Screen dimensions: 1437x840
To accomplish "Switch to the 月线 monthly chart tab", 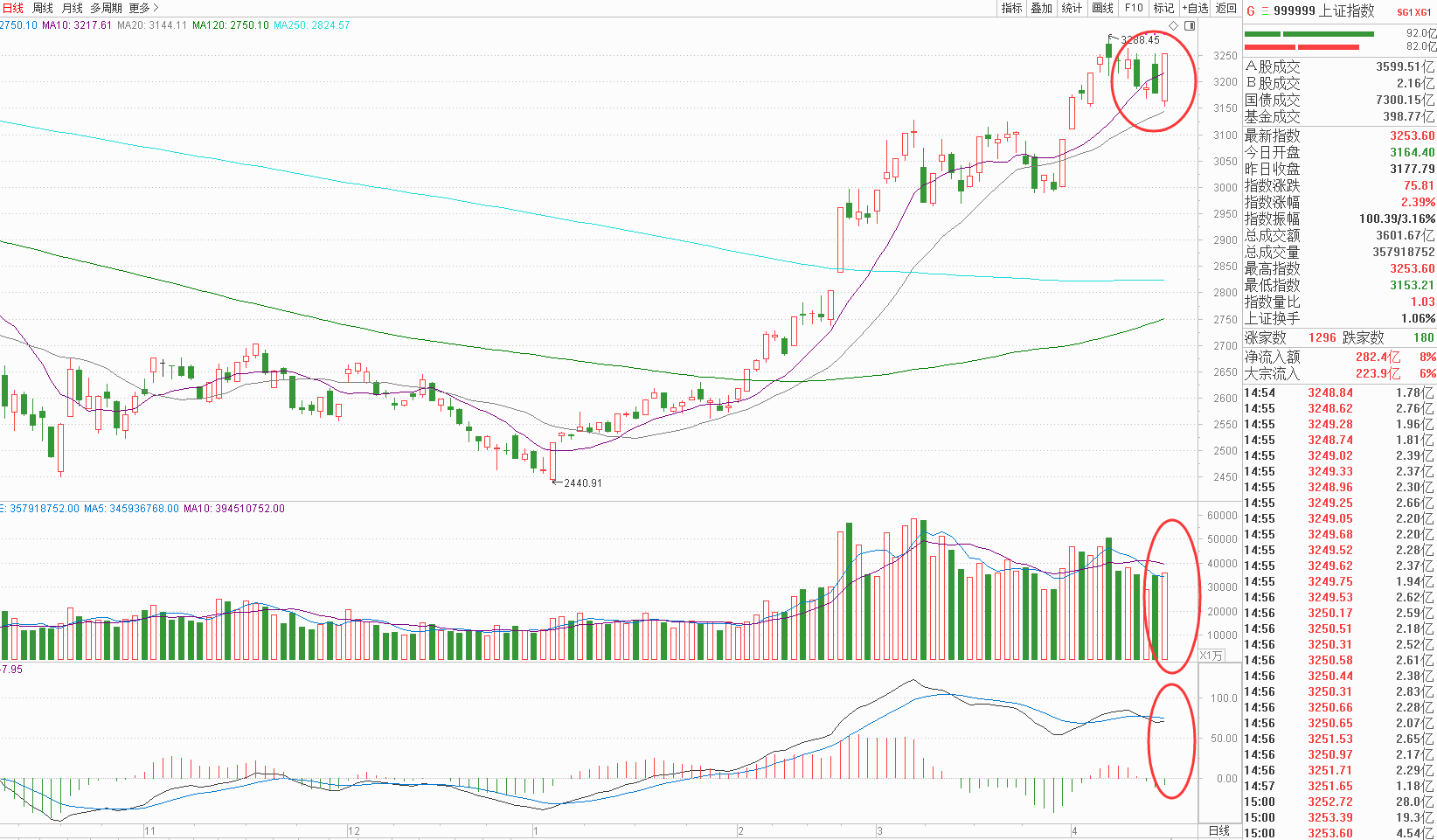I will pyautogui.click(x=72, y=8).
